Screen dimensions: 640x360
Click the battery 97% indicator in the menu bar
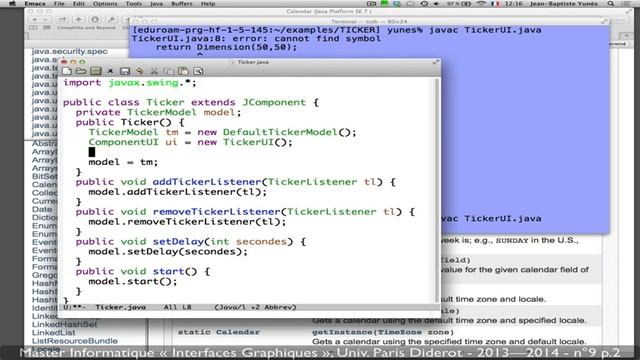(x=460, y=4)
